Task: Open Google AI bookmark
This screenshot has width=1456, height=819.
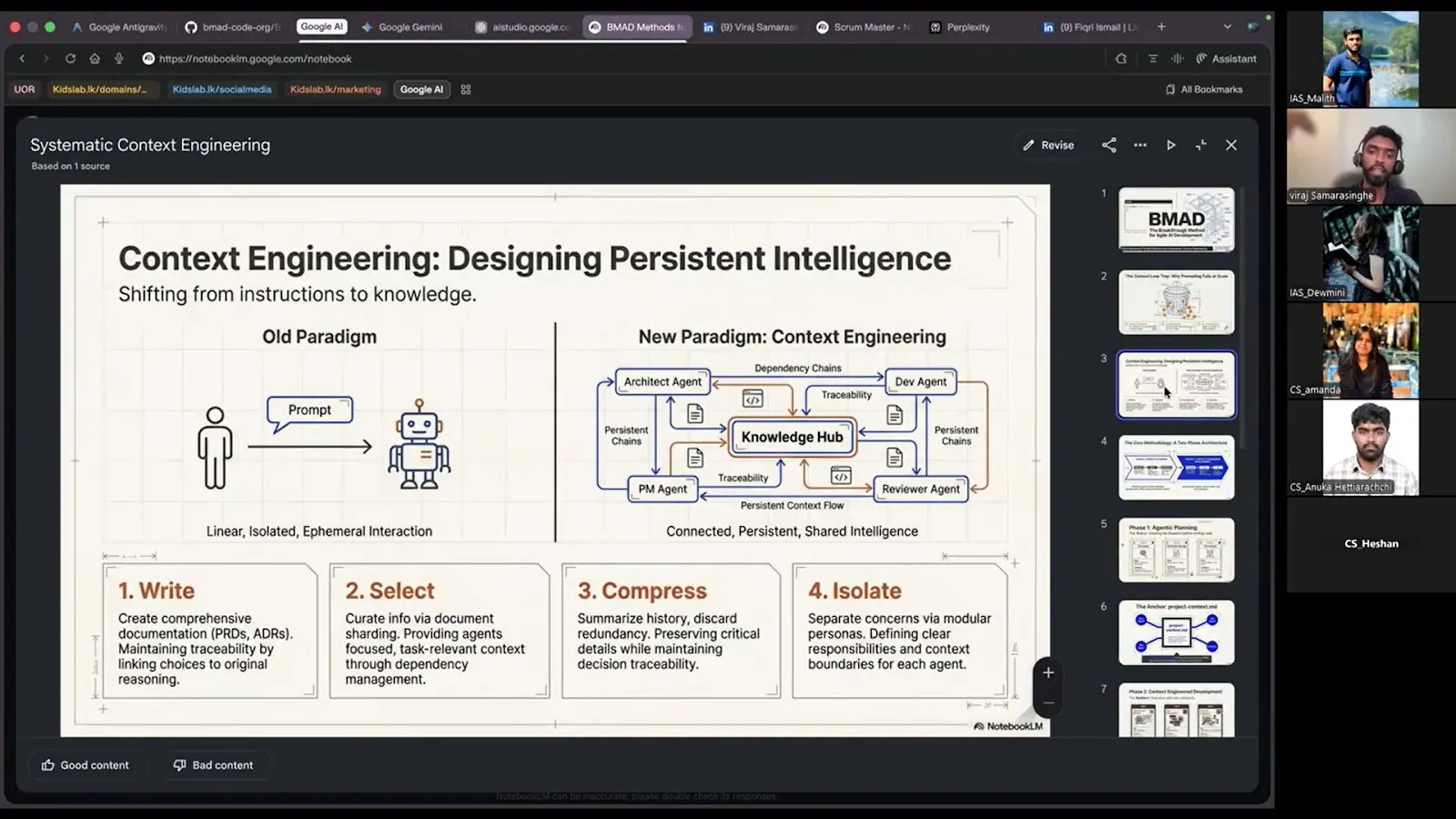Action: [421, 89]
